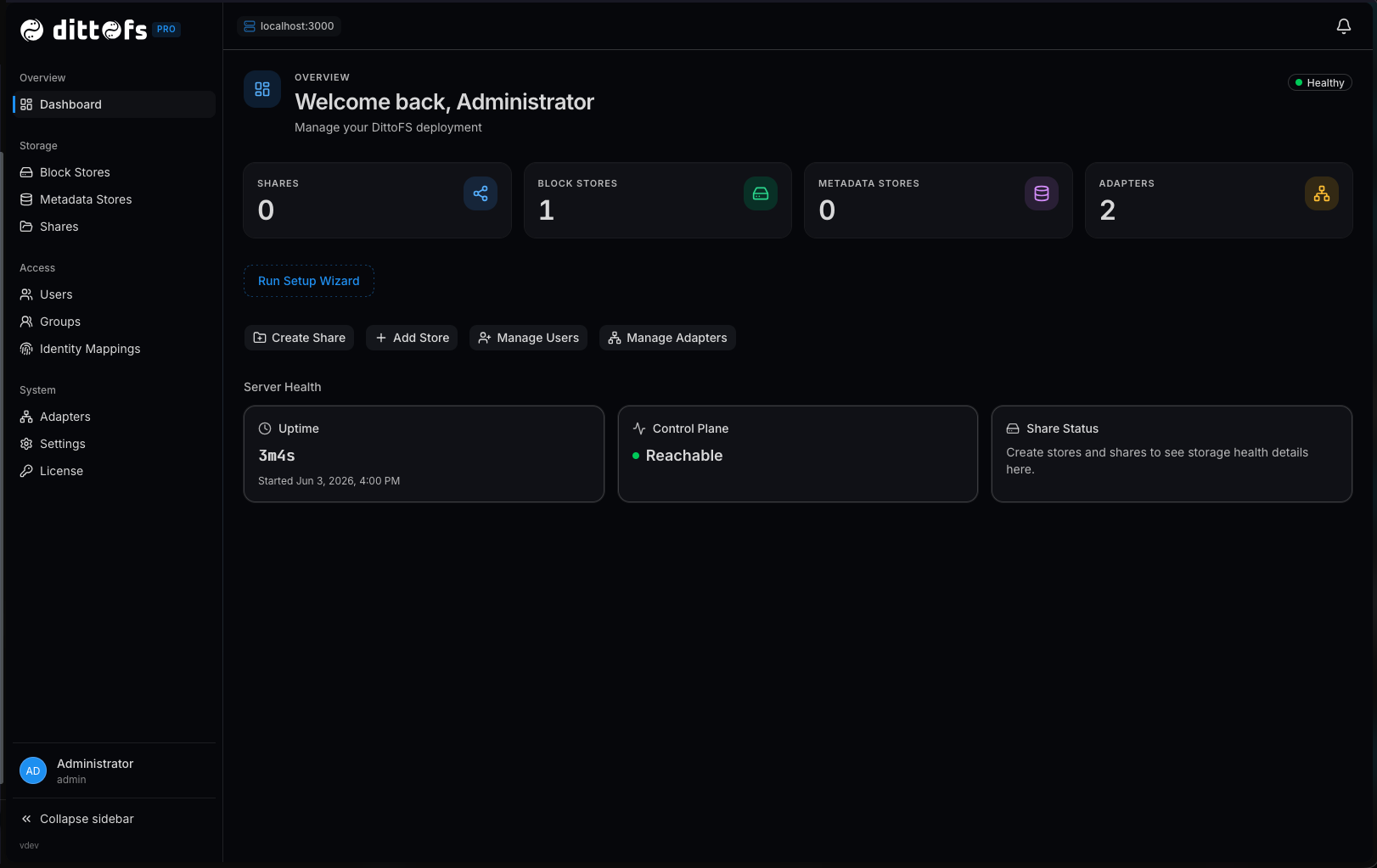Click the Adapters card network icon
Image resolution: width=1377 pixels, height=868 pixels.
1322,193
